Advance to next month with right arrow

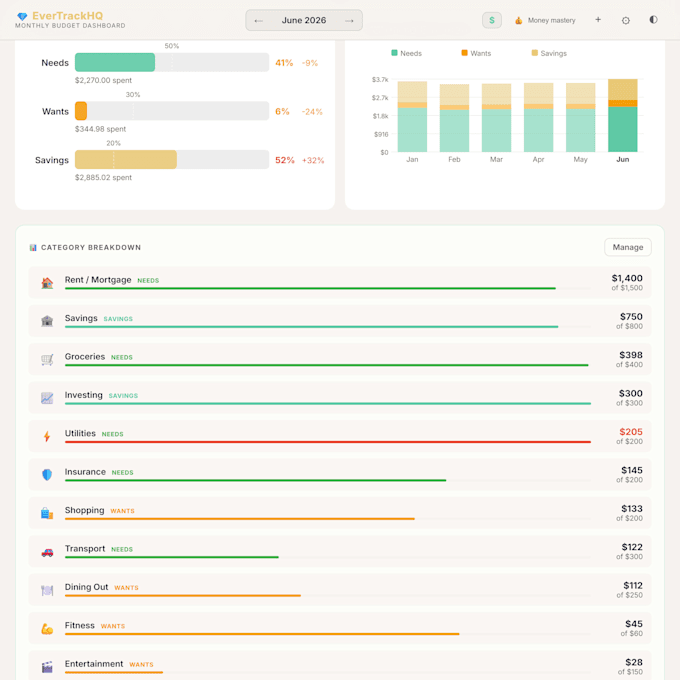[349, 20]
